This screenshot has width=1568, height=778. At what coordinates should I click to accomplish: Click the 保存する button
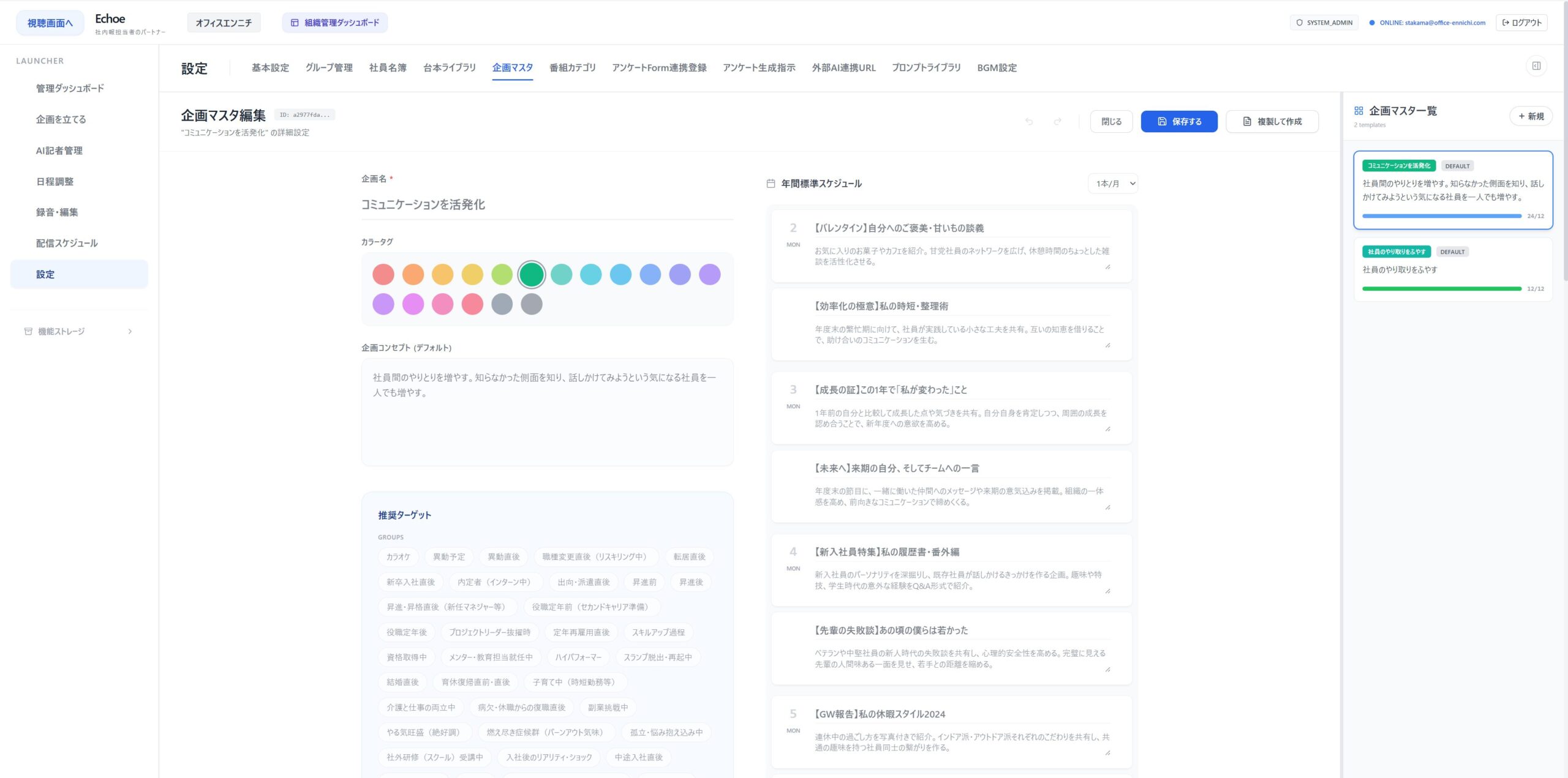pyautogui.click(x=1178, y=121)
